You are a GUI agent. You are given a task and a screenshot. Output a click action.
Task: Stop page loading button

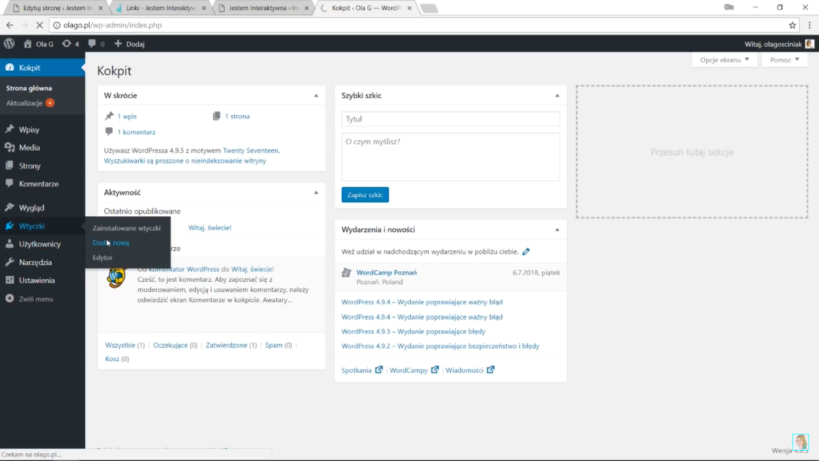click(x=39, y=25)
